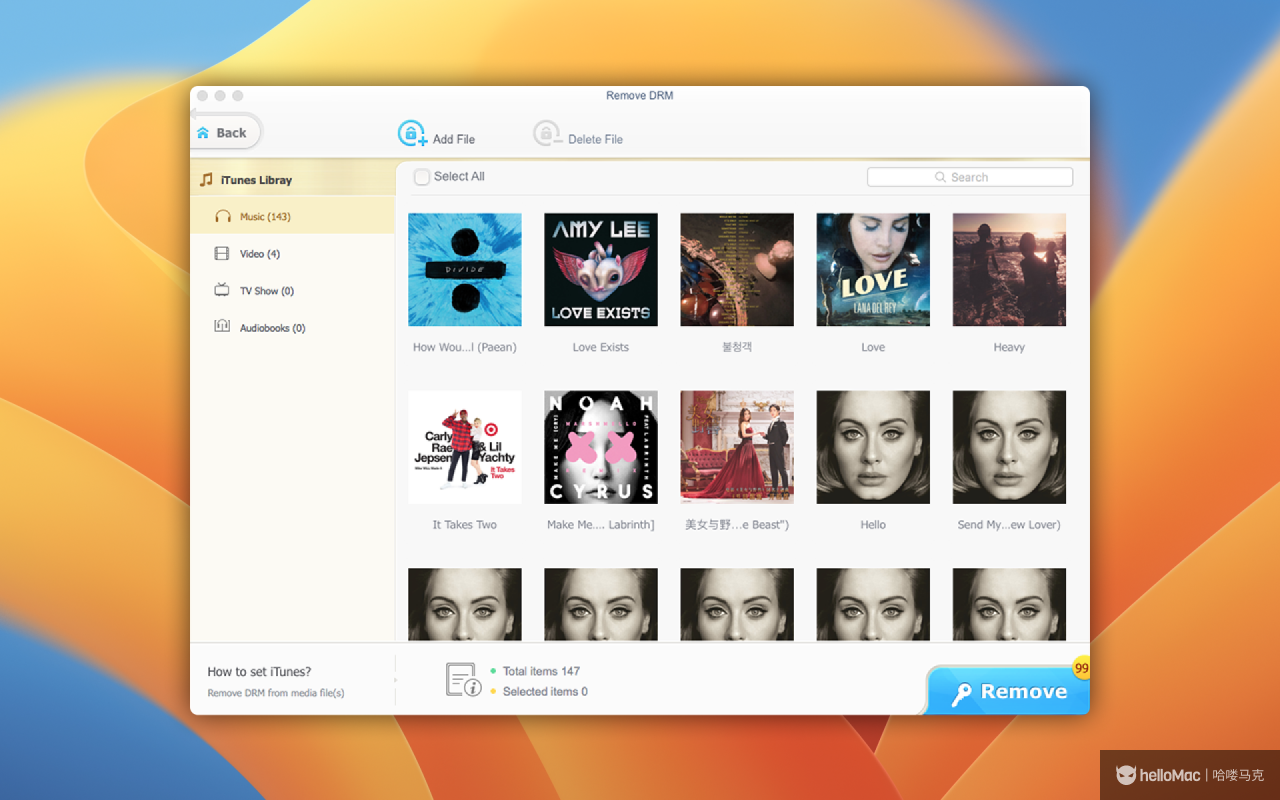Open the Audiobooks (0) category

pos(292,328)
